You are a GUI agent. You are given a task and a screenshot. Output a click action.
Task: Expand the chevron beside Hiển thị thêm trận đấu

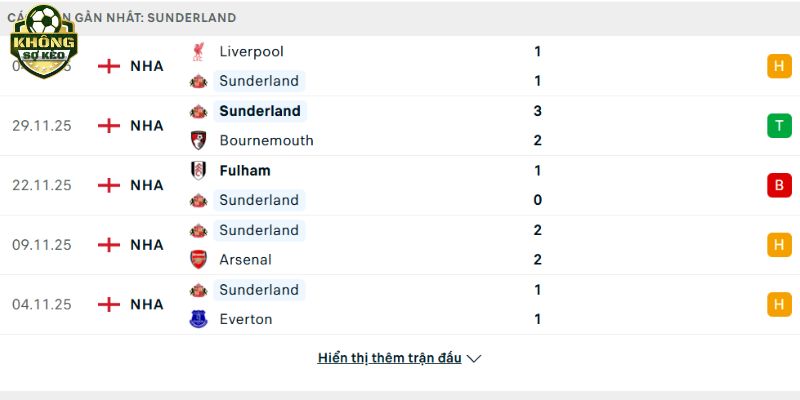point(474,358)
